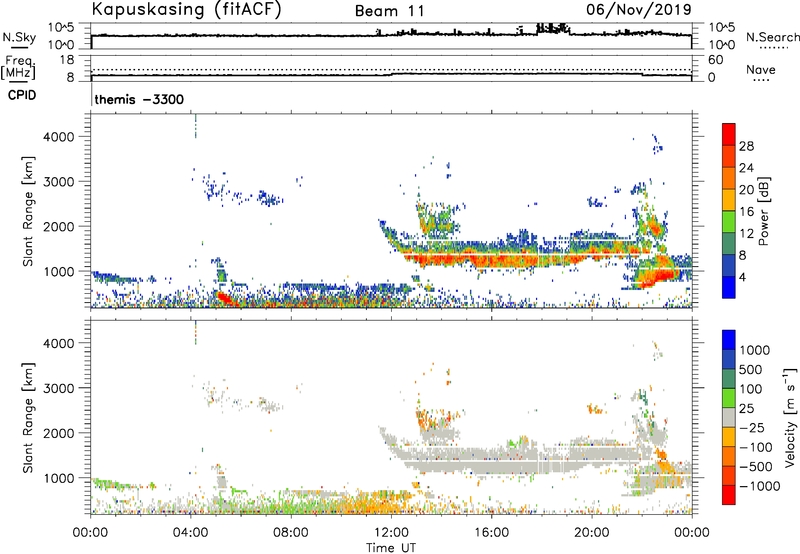Screen dimensions: 800x554
Task: Click the N.Search legend label
Action: tap(773, 37)
